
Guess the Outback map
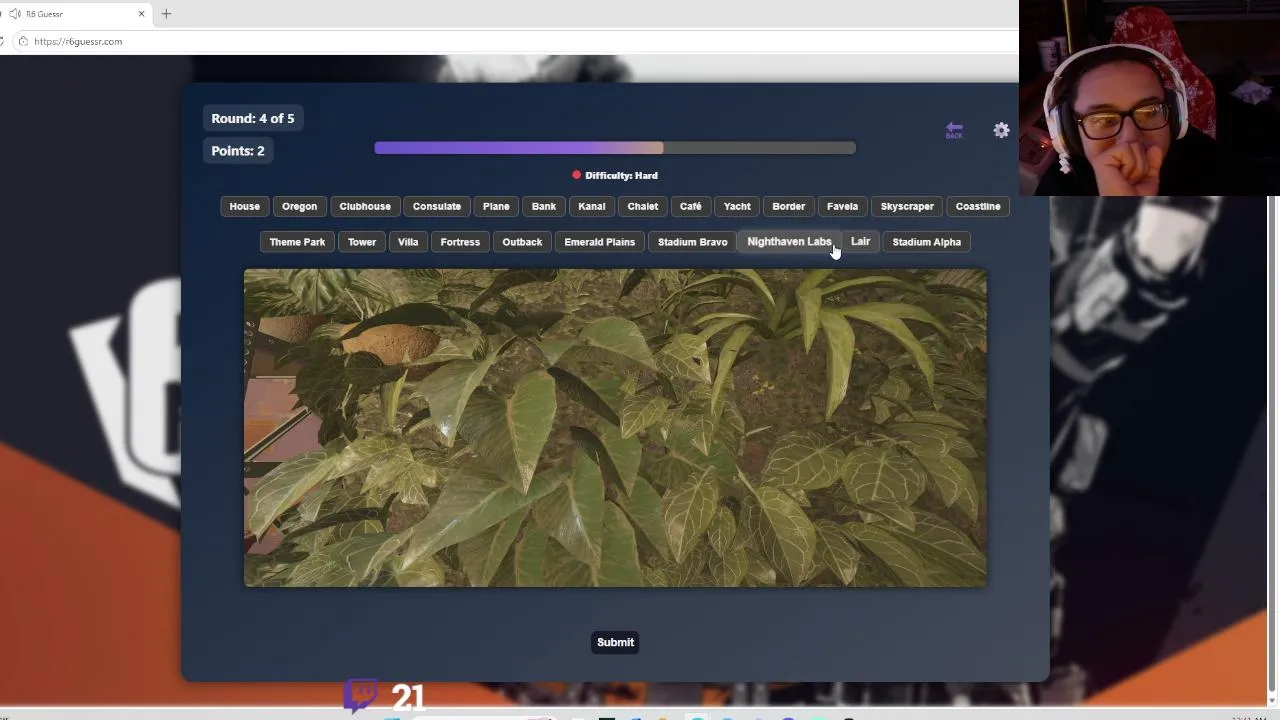(522, 242)
